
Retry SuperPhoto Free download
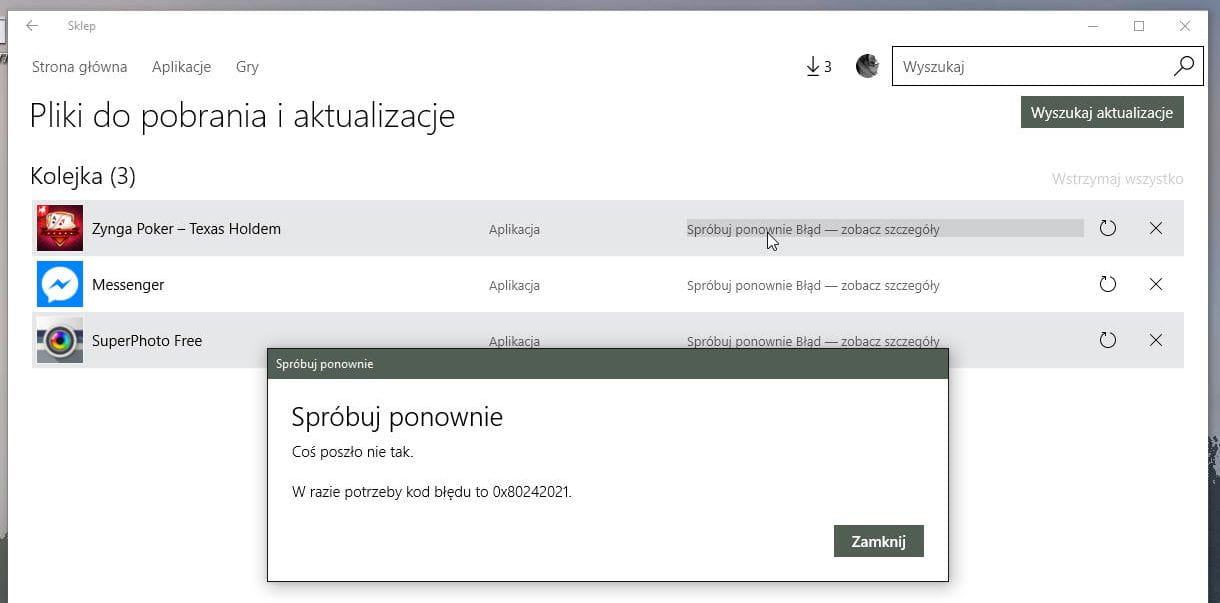(x=1107, y=340)
